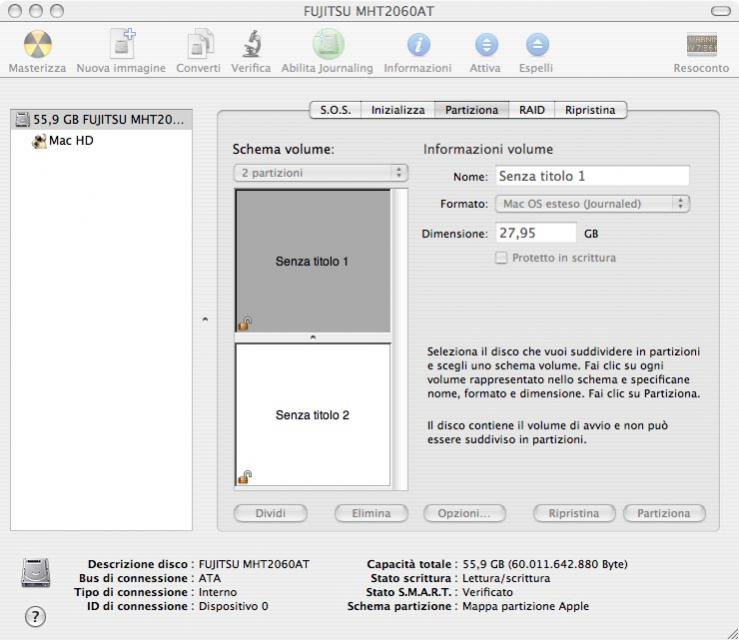Click the 'Lettura/scrittura' status text
Viewport: 739px width, 640px height.
pyautogui.click(x=506, y=578)
